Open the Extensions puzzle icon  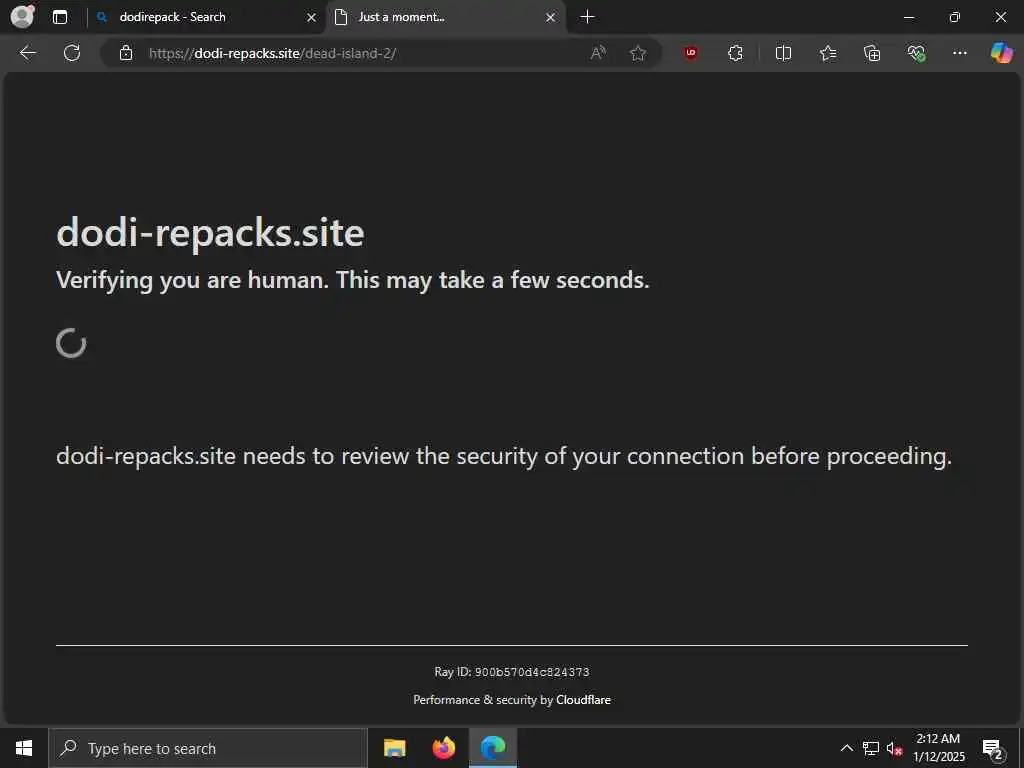click(x=735, y=53)
